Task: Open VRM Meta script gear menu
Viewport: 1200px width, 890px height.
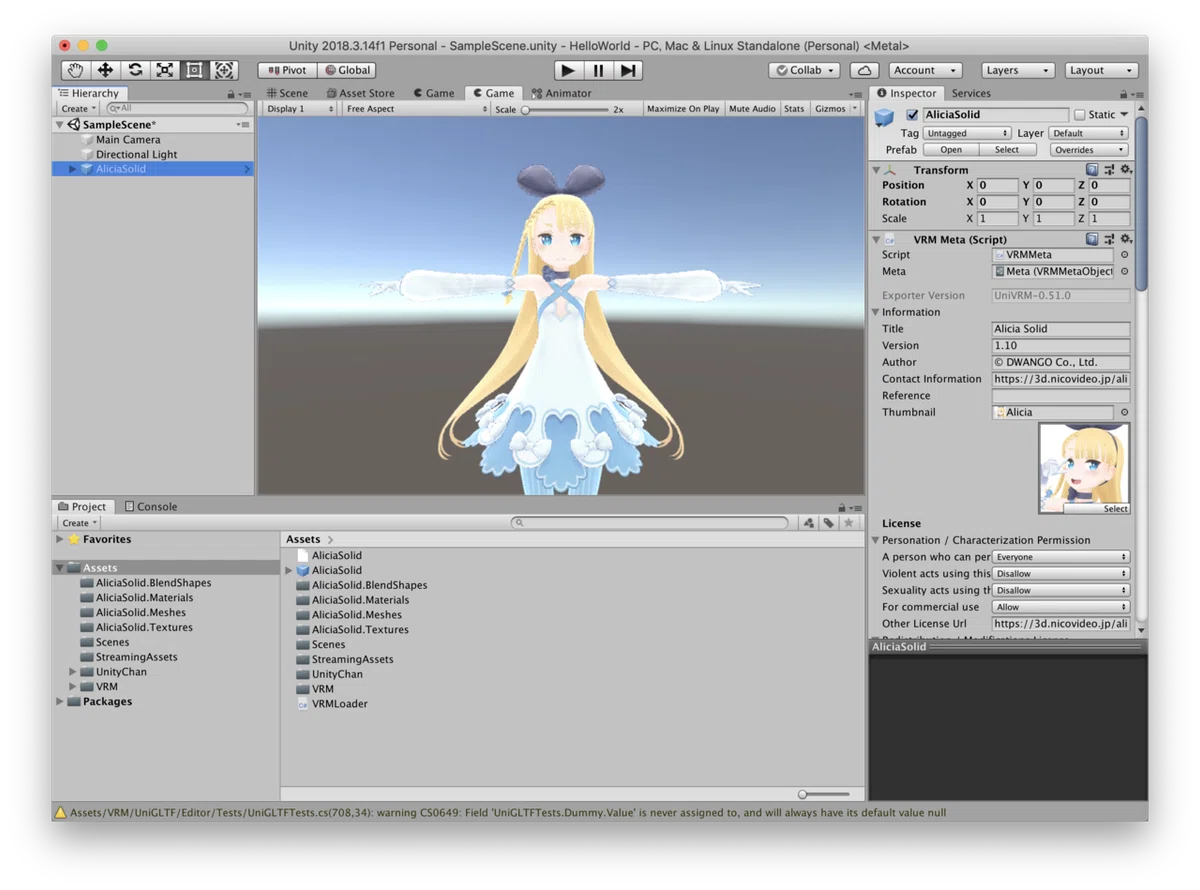Action: pos(1126,239)
